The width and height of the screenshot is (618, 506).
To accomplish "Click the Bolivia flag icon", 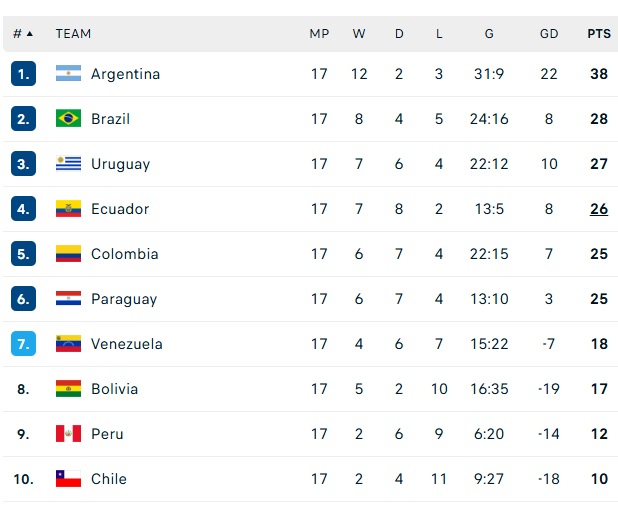I will tap(68, 389).
